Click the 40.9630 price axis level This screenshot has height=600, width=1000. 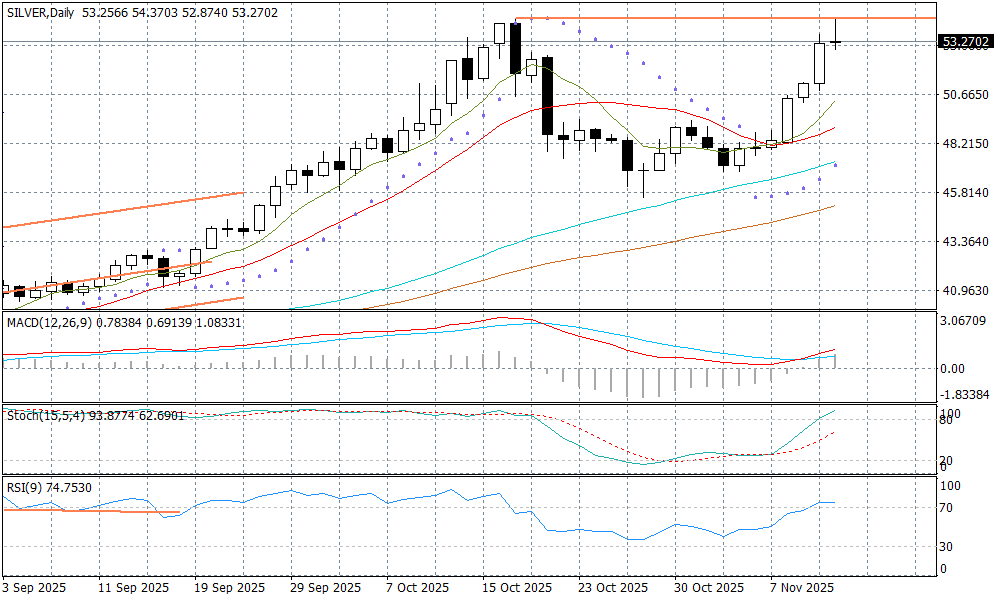point(965,291)
